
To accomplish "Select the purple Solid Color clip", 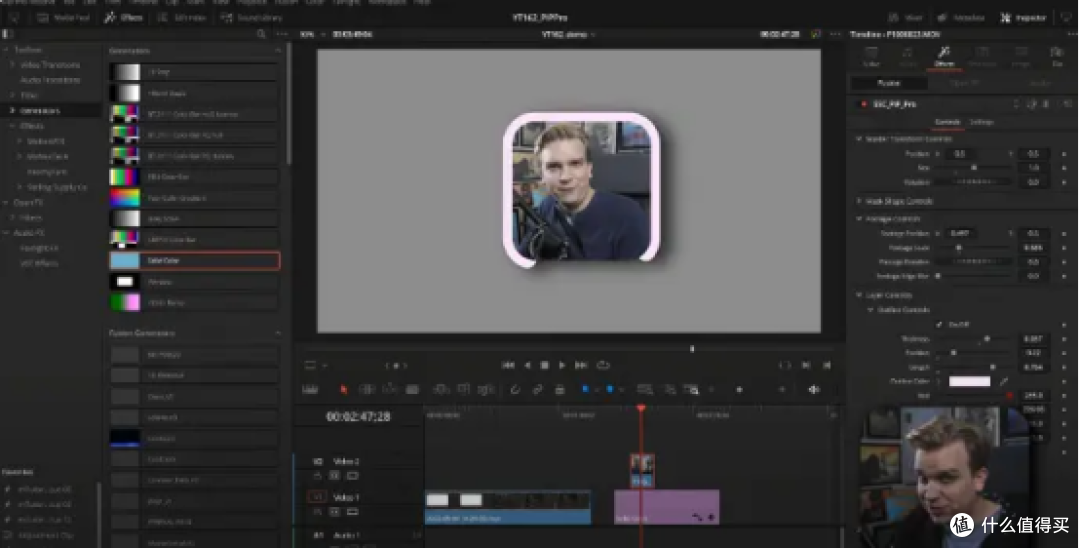I will (x=667, y=507).
